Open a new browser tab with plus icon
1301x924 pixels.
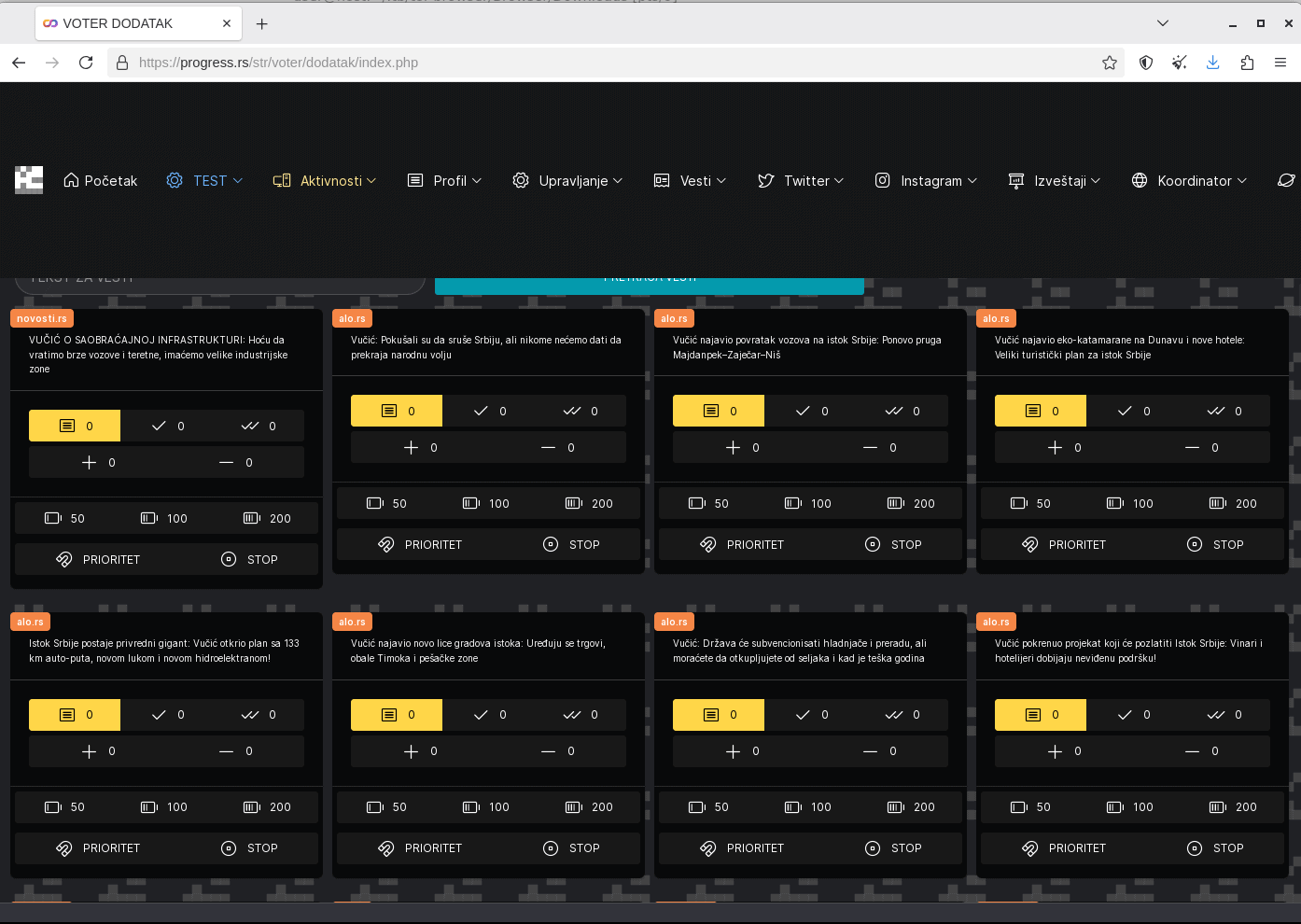262,23
